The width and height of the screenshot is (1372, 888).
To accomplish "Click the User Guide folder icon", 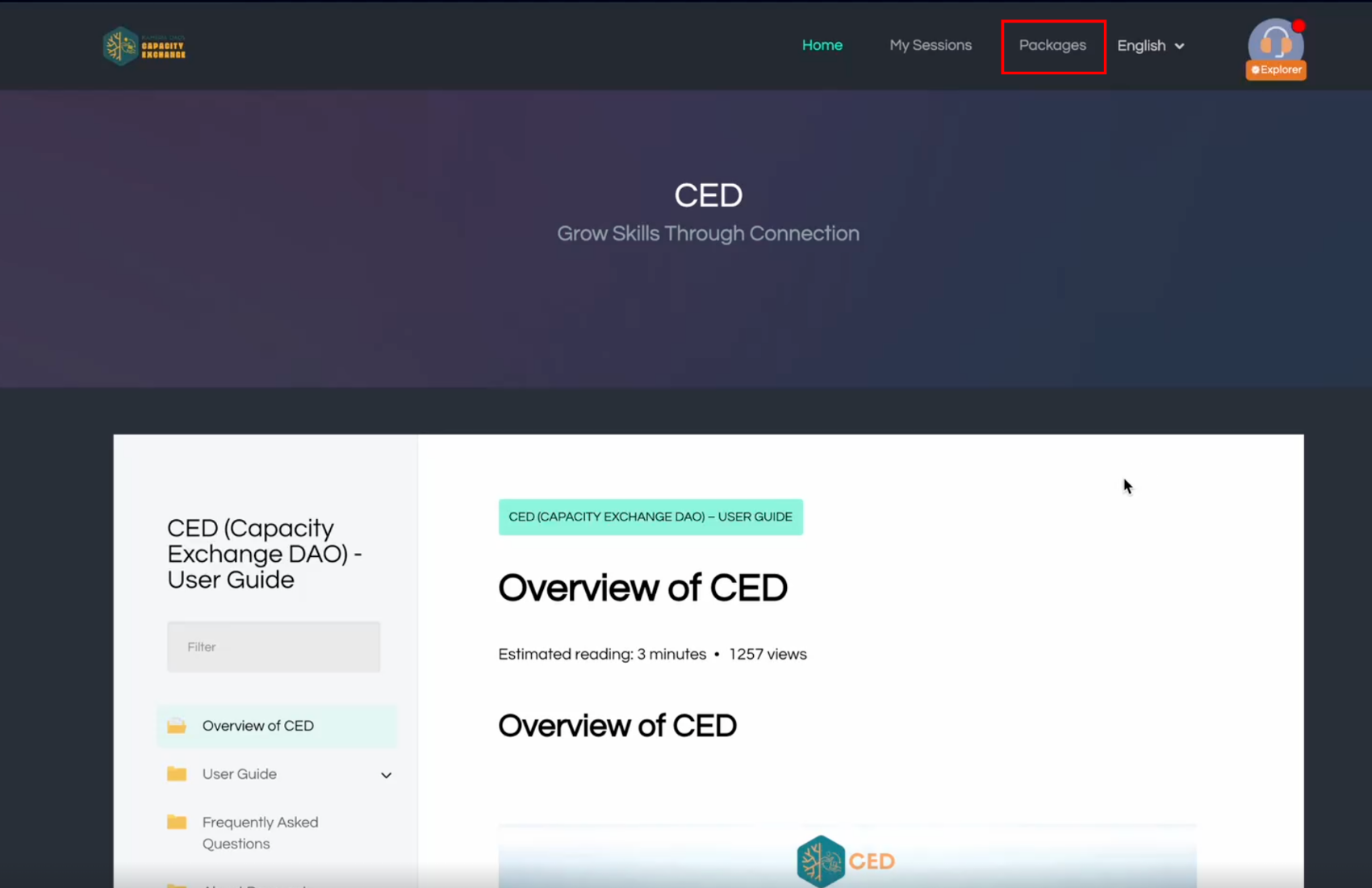I will 177,774.
